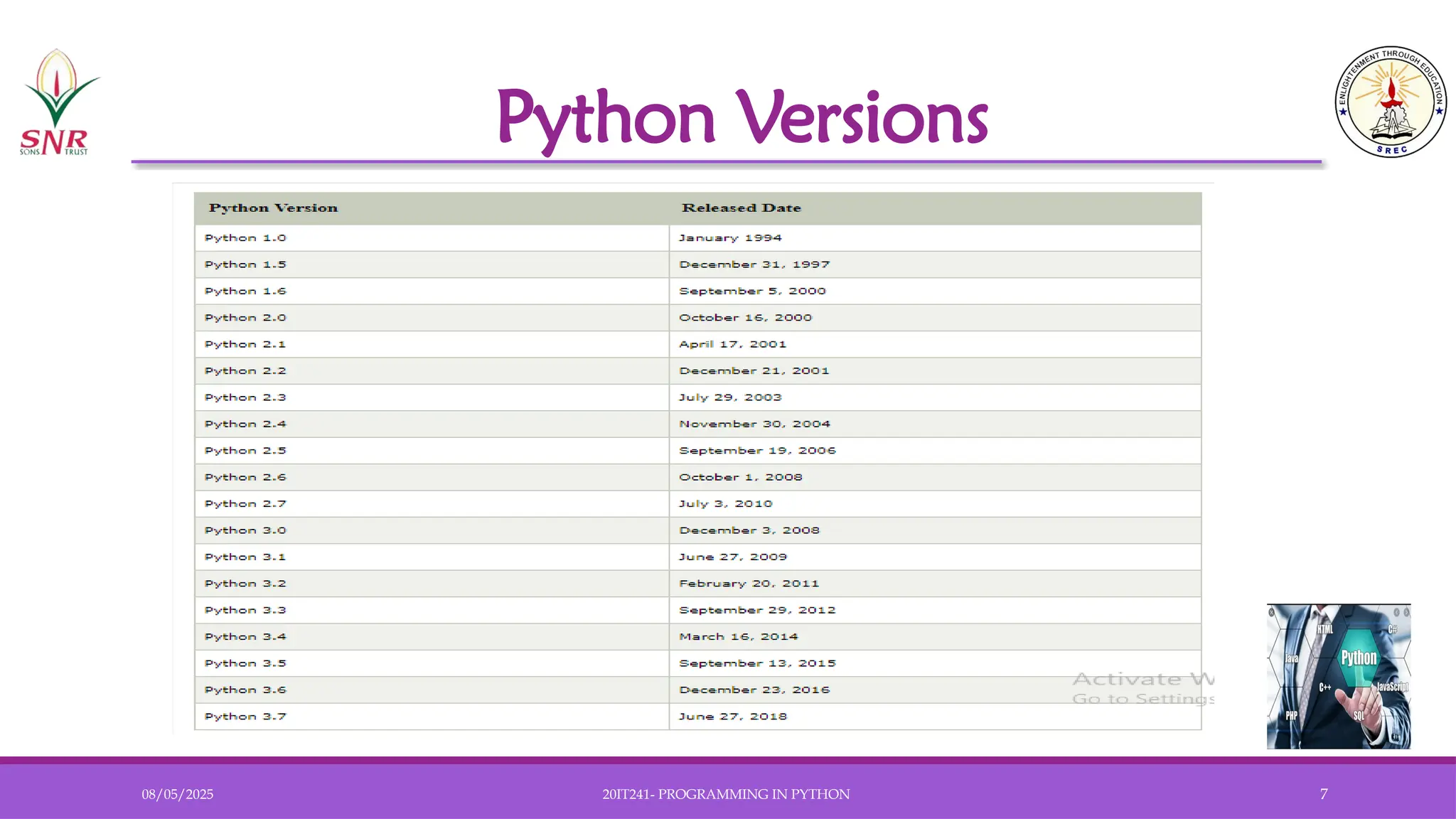Click the 08/05/2025 footer date
1456x819 pixels.
(x=177, y=795)
